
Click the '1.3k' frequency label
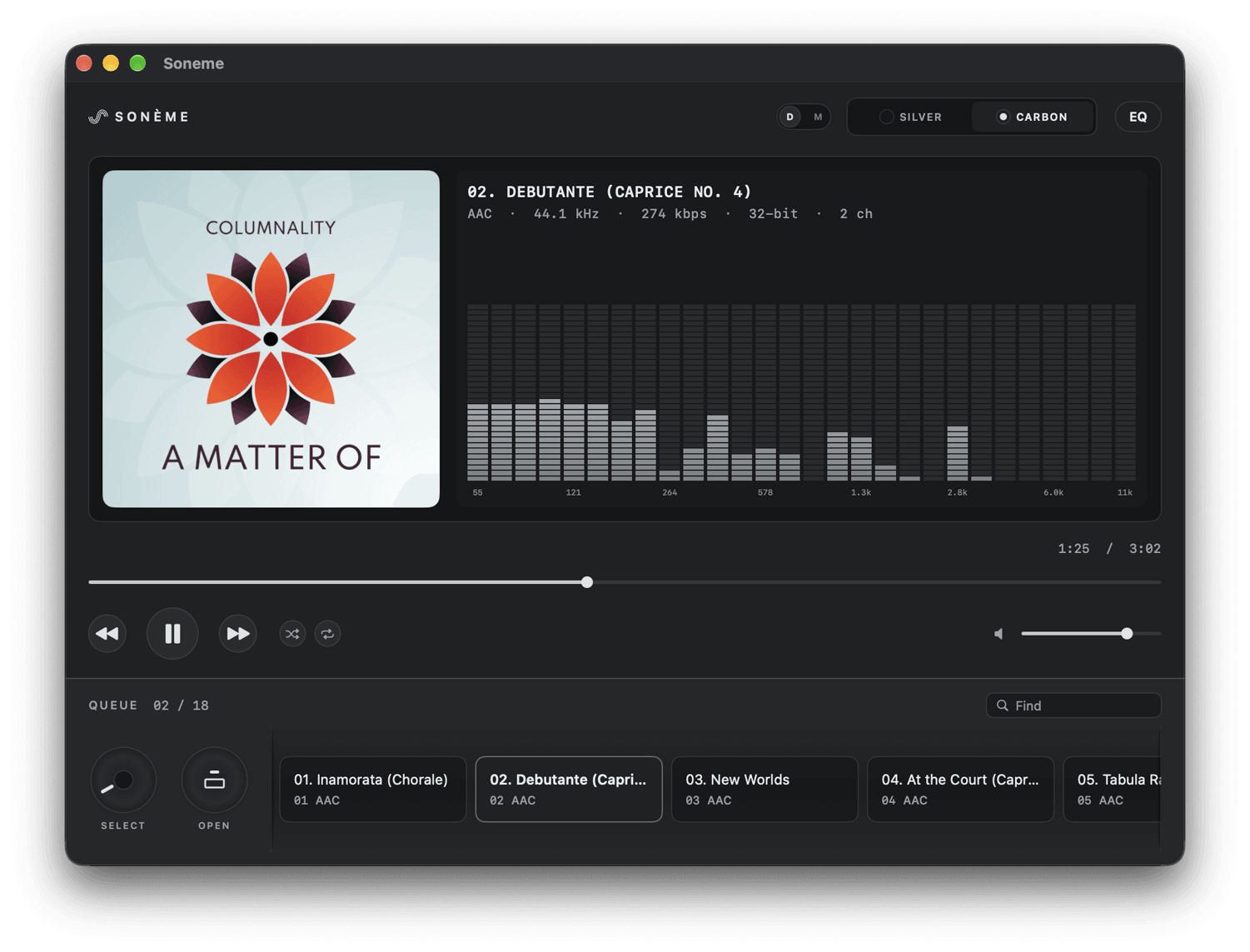[861, 492]
